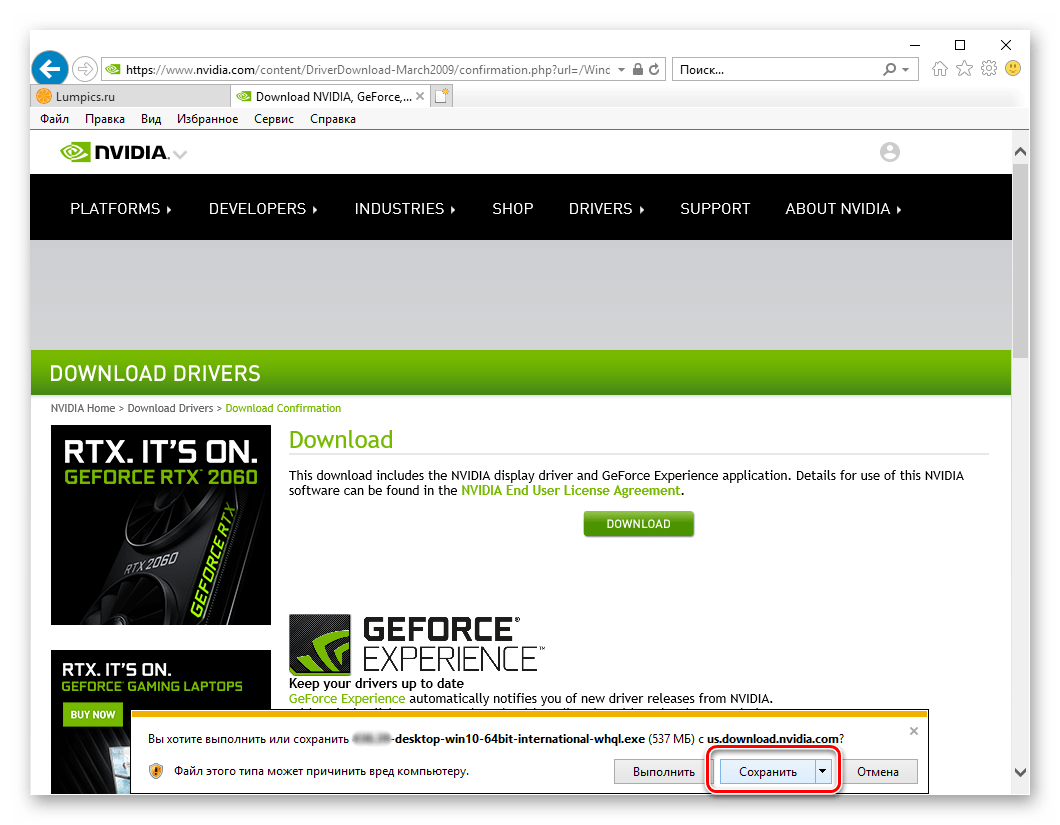Click the Lumpics.ru tab orange favicon
Screen dimensions: 1060x825
44,96
